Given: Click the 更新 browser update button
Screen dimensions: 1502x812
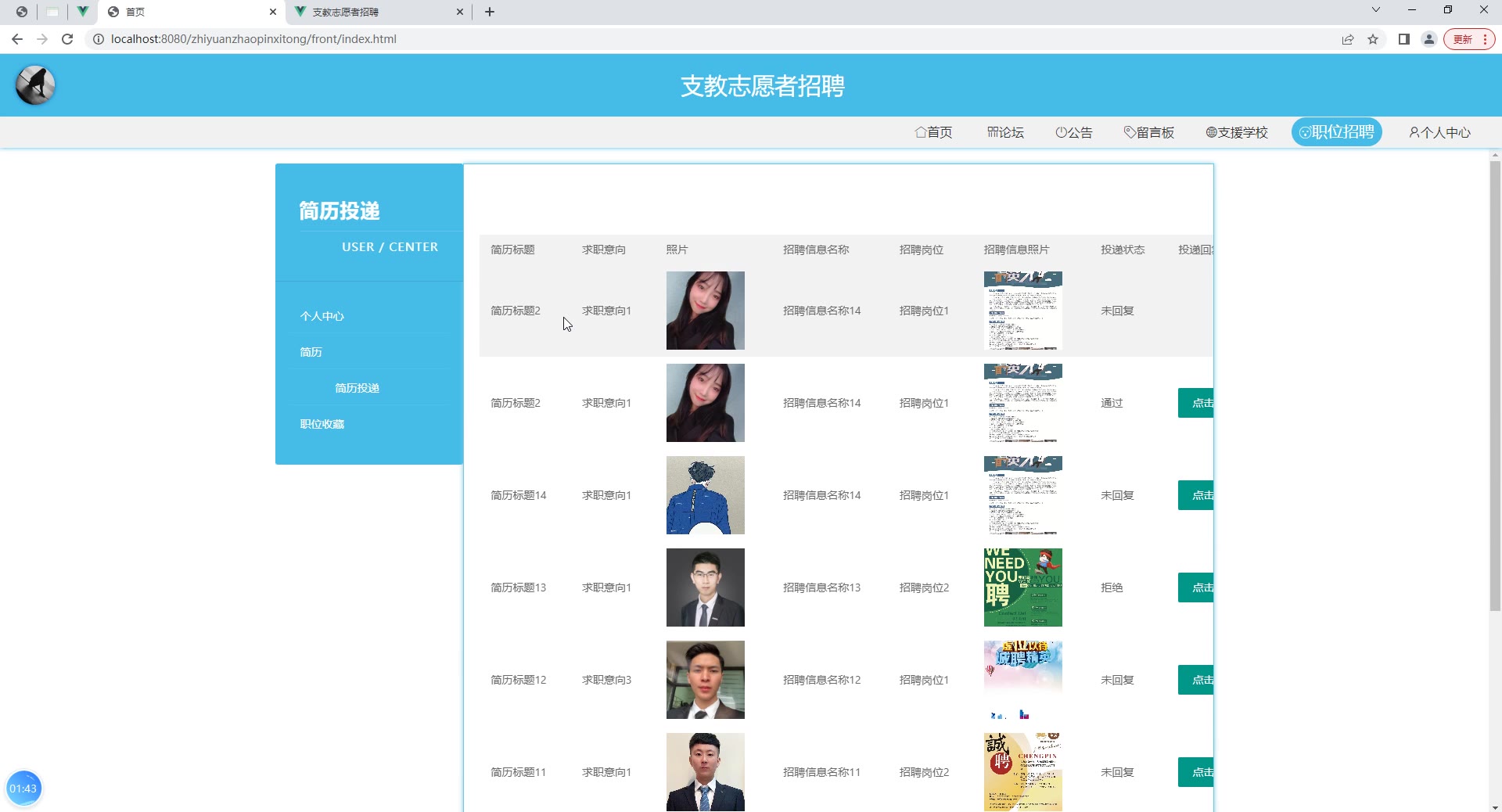Looking at the screenshot, I should [1468, 39].
